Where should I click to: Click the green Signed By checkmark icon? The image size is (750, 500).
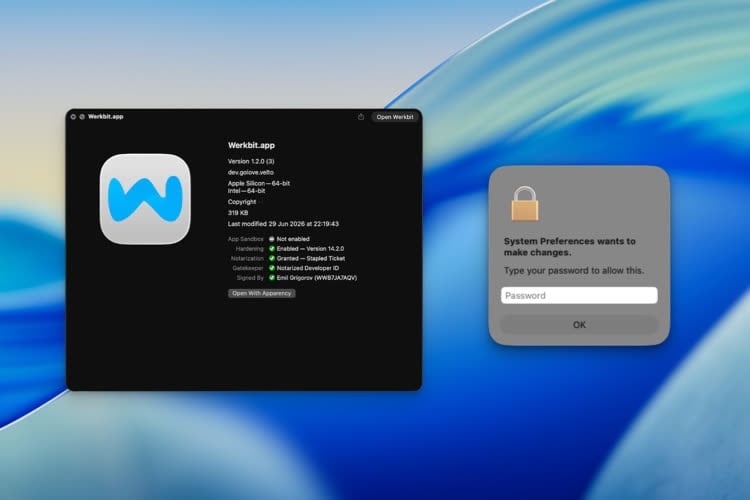point(272,278)
